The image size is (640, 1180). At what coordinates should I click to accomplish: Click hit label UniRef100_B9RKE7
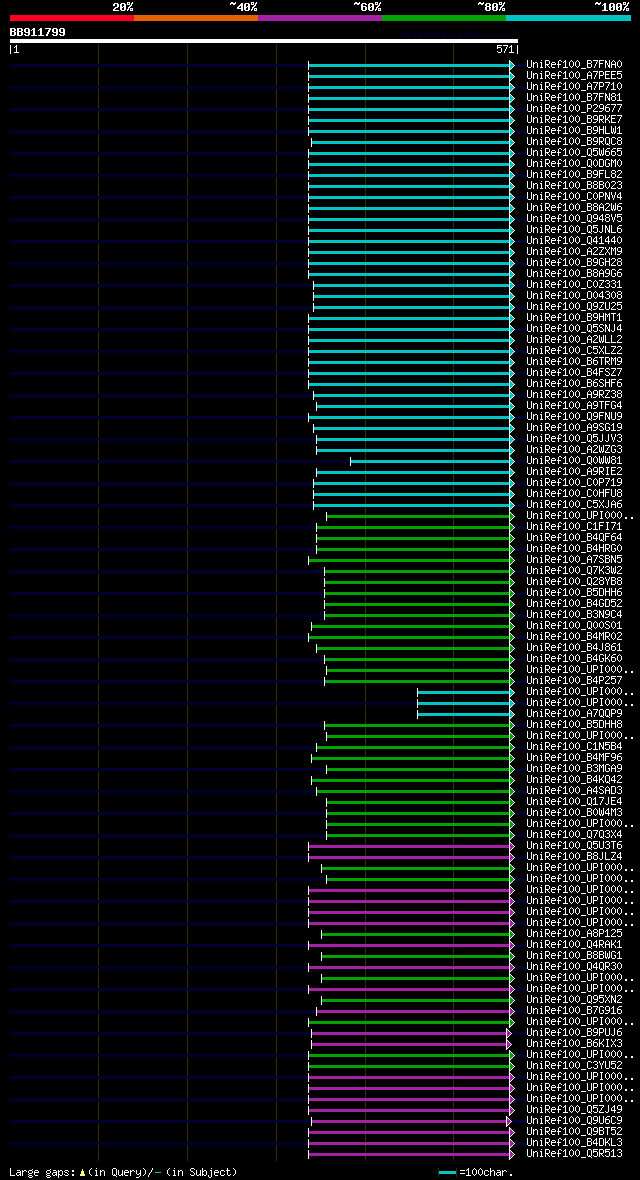574,120
